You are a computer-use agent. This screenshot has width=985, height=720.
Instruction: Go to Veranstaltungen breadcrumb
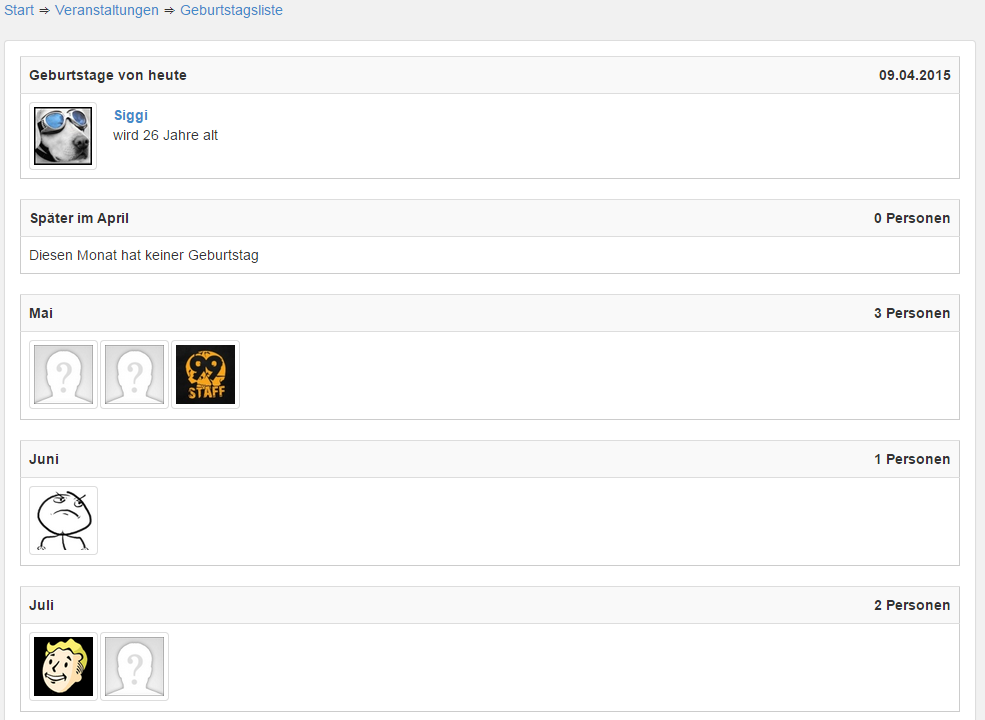(x=107, y=10)
